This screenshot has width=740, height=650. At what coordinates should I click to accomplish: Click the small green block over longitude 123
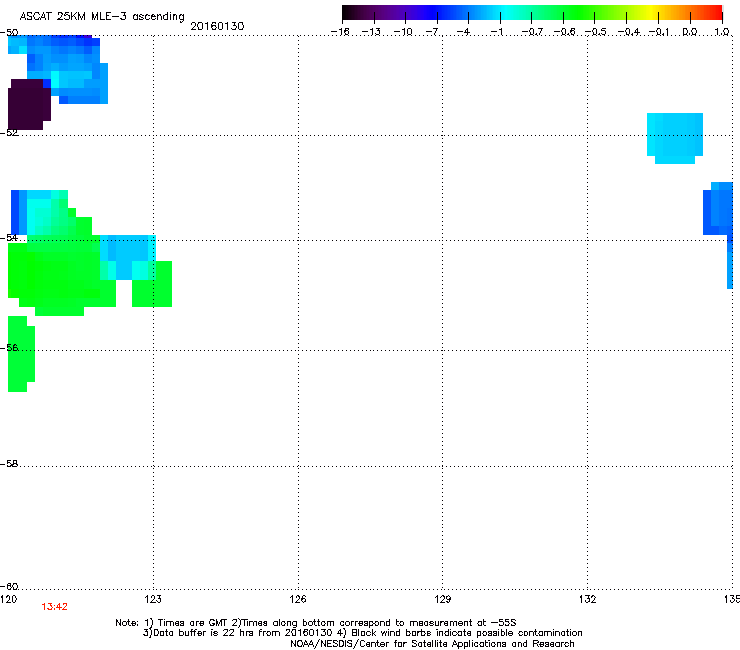point(152,284)
